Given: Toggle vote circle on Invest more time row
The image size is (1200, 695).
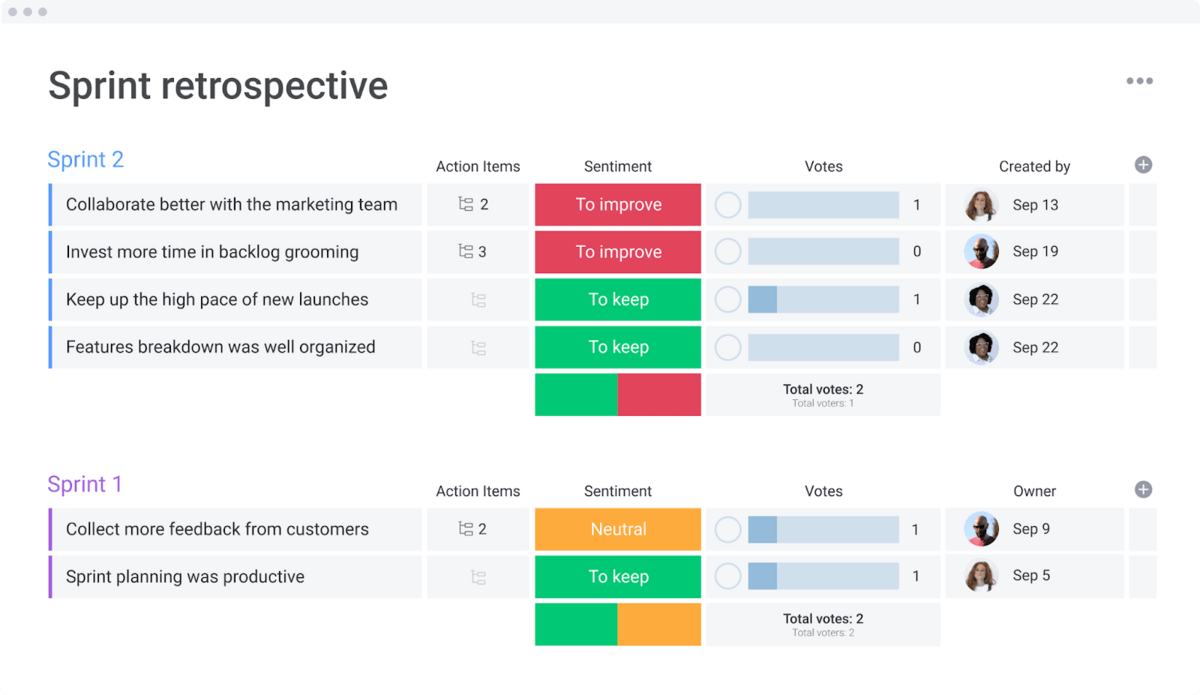Looking at the screenshot, I should (728, 252).
